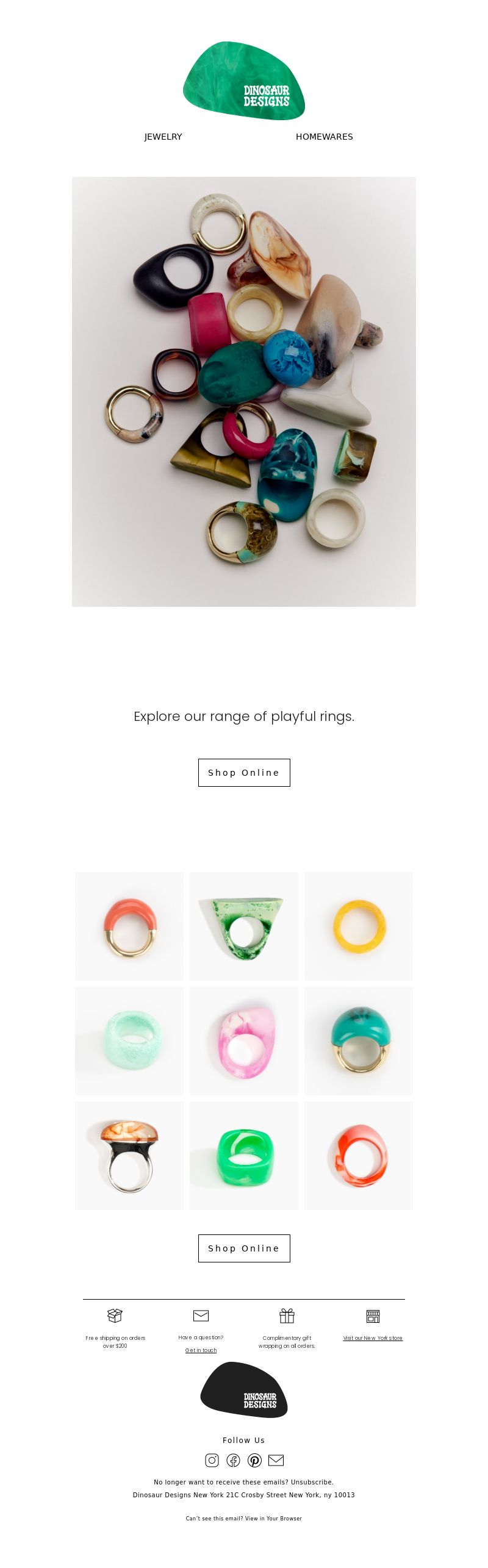The image size is (488, 1568).
Task: Open Visit our New York store link
Action: (x=373, y=1338)
